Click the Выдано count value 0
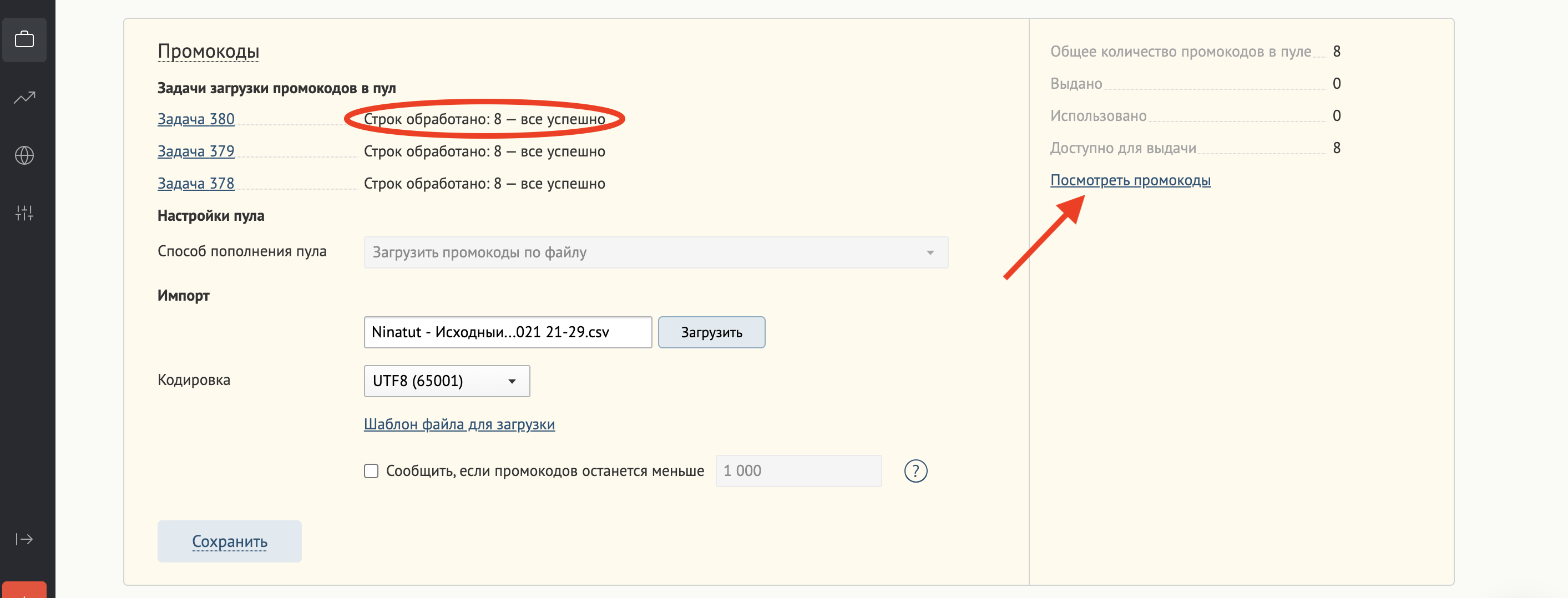The width and height of the screenshot is (1568, 598). (1337, 83)
